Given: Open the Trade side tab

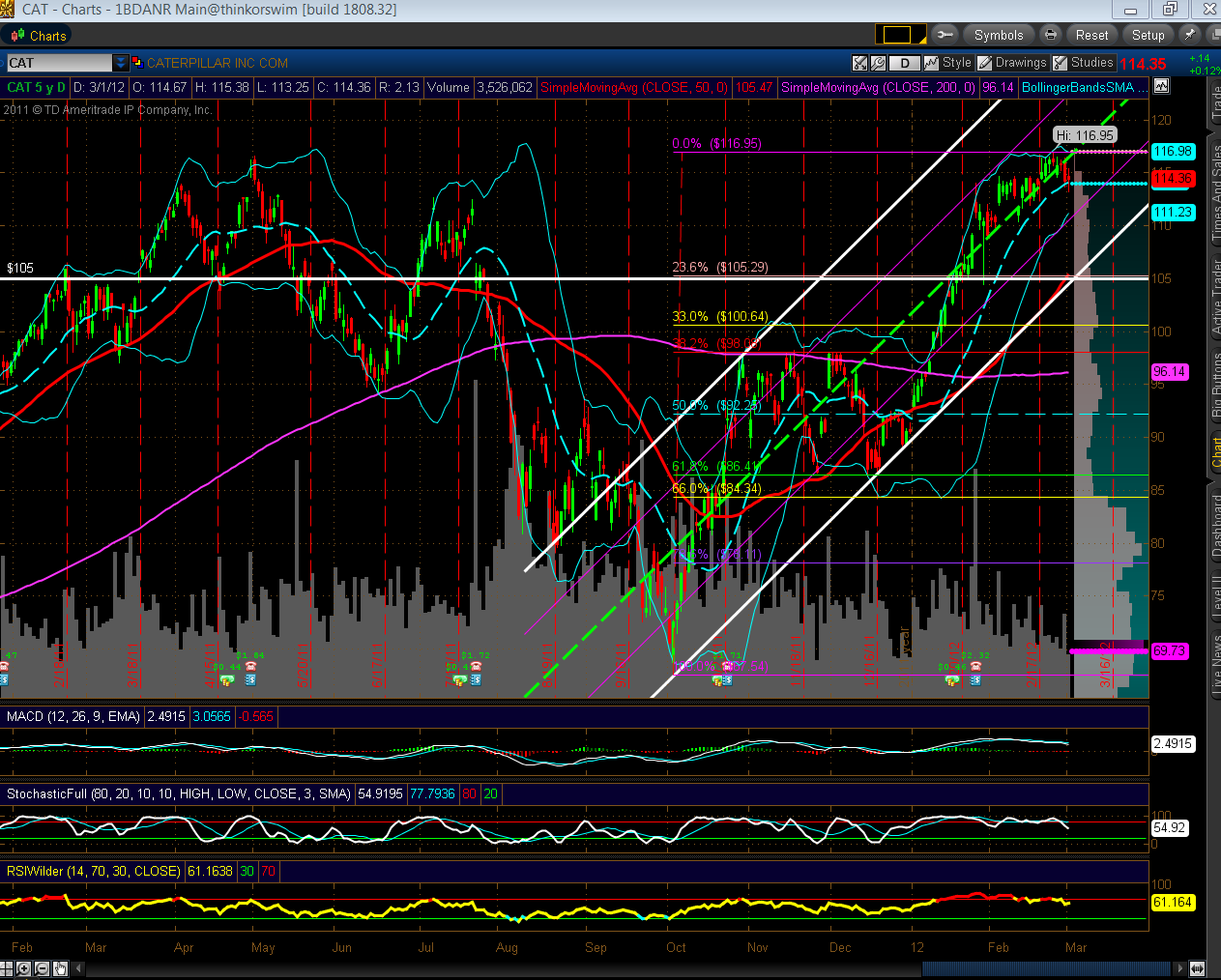Looking at the screenshot, I should click(x=1215, y=103).
